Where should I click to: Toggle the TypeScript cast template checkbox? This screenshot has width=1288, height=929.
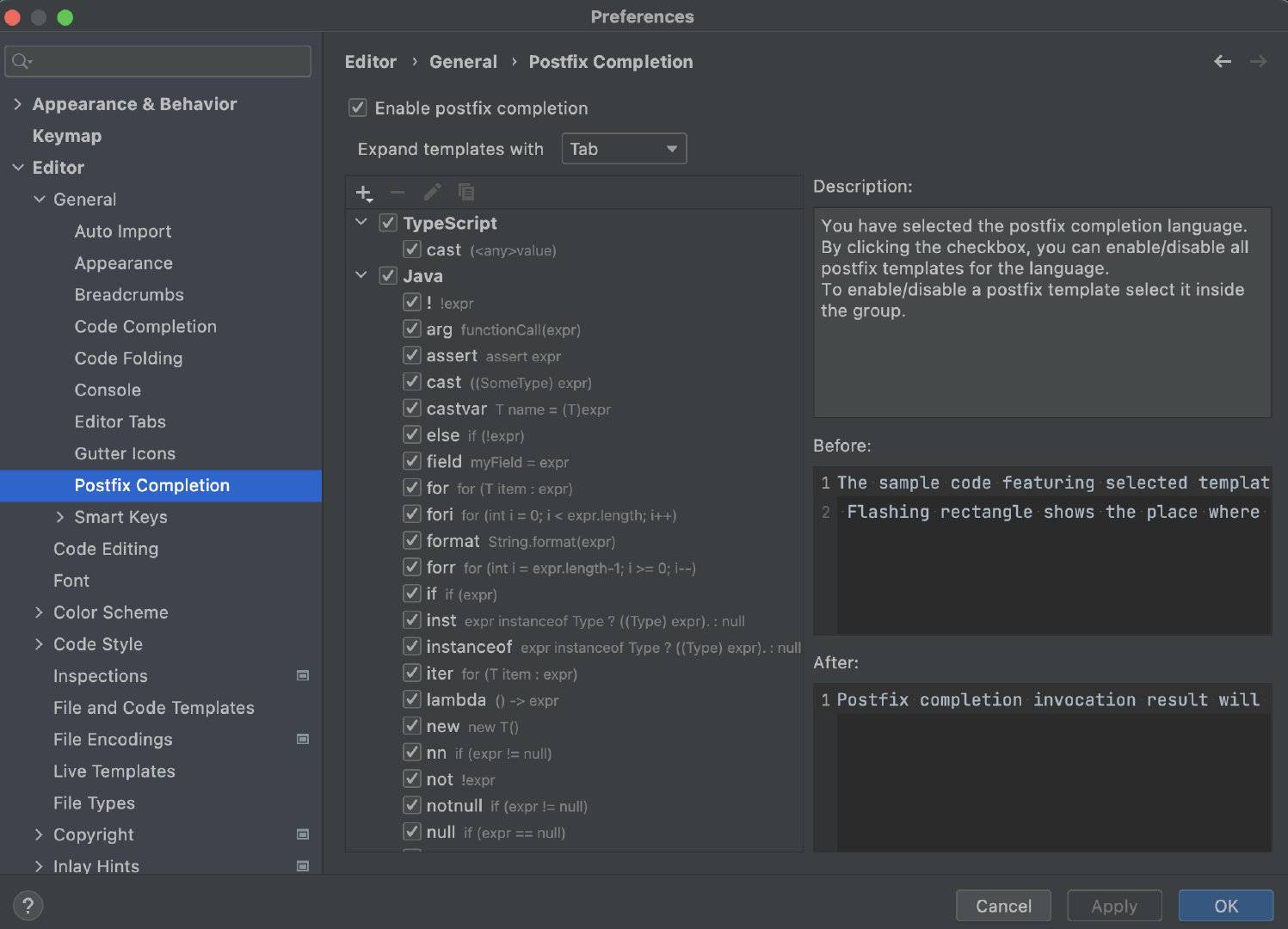[412, 249]
